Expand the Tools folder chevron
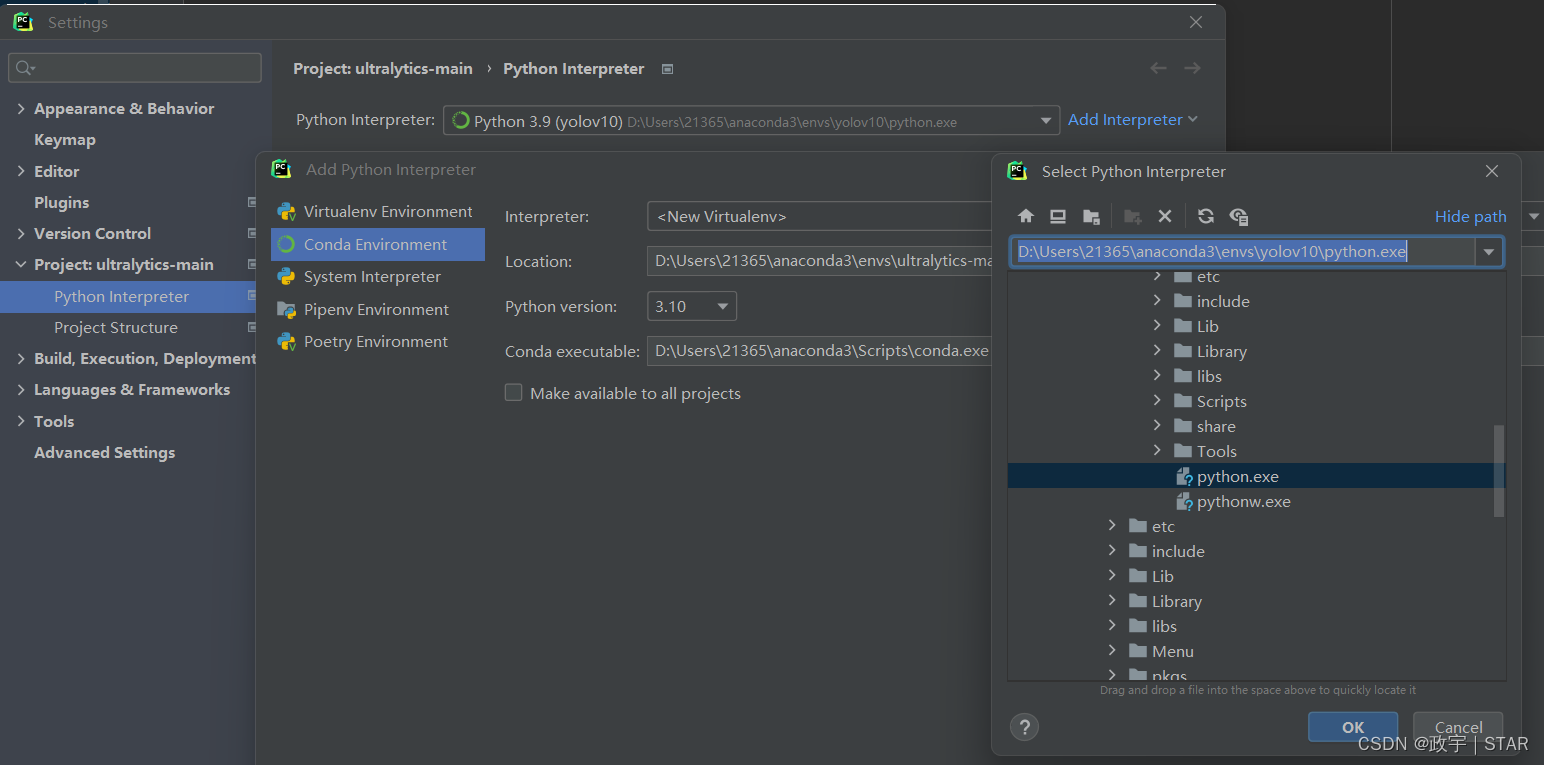 [1157, 451]
